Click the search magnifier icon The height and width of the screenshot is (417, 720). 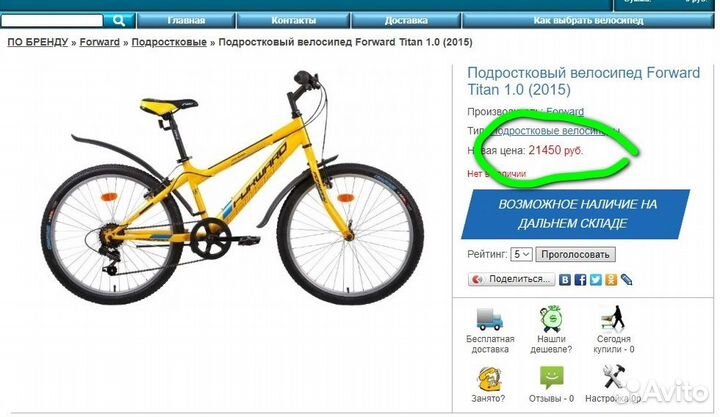click(x=119, y=21)
